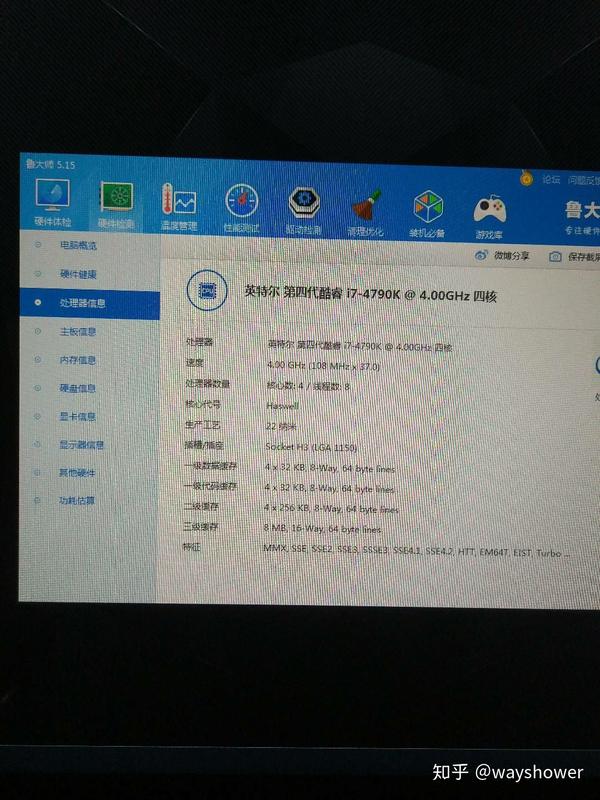Click the gold medal icon near 论坛
This screenshot has width=600, height=800.
(526, 178)
